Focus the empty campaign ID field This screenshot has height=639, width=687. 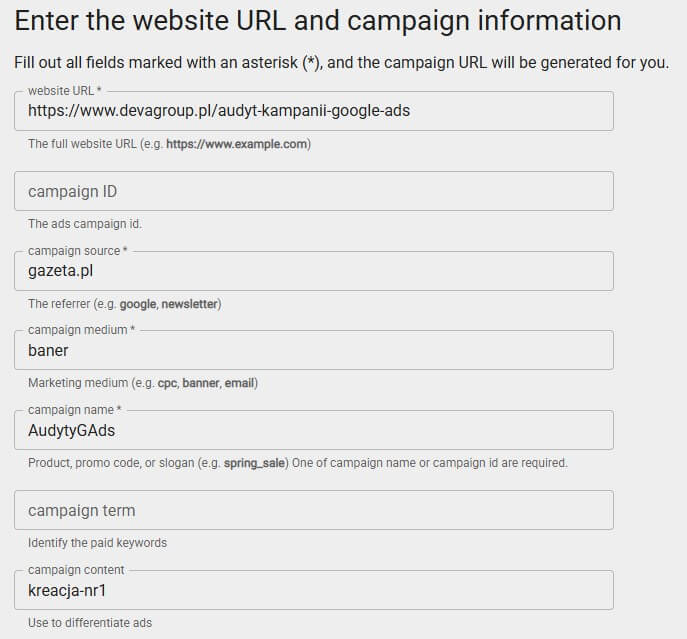(x=314, y=191)
